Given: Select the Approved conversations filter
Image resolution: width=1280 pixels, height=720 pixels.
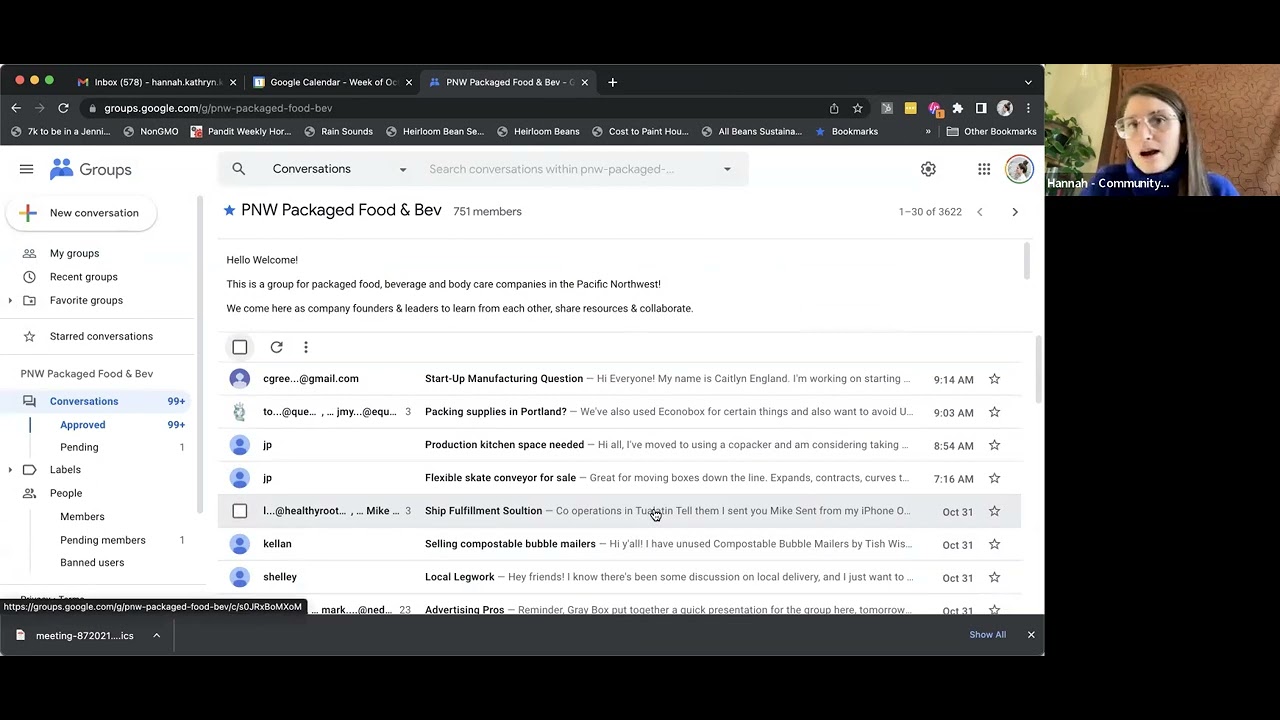Looking at the screenshot, I should (82, 425).
